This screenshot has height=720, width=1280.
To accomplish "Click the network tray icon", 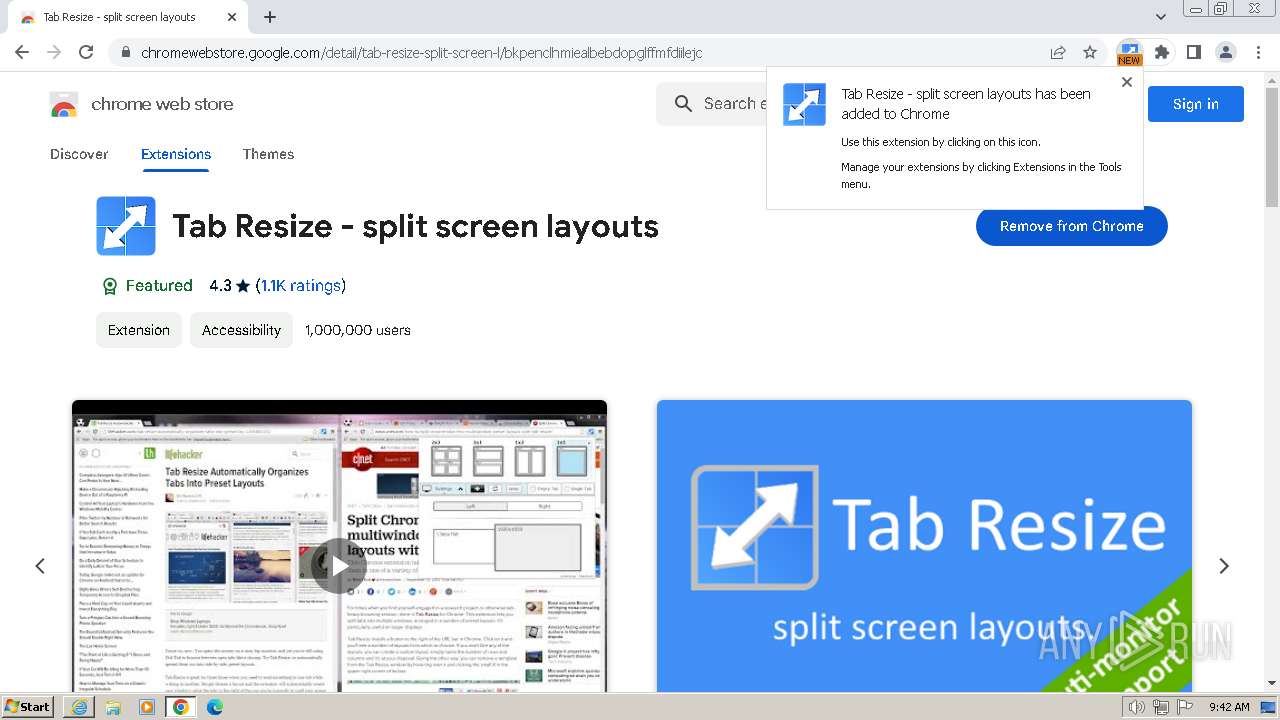I will point(1160,707).
